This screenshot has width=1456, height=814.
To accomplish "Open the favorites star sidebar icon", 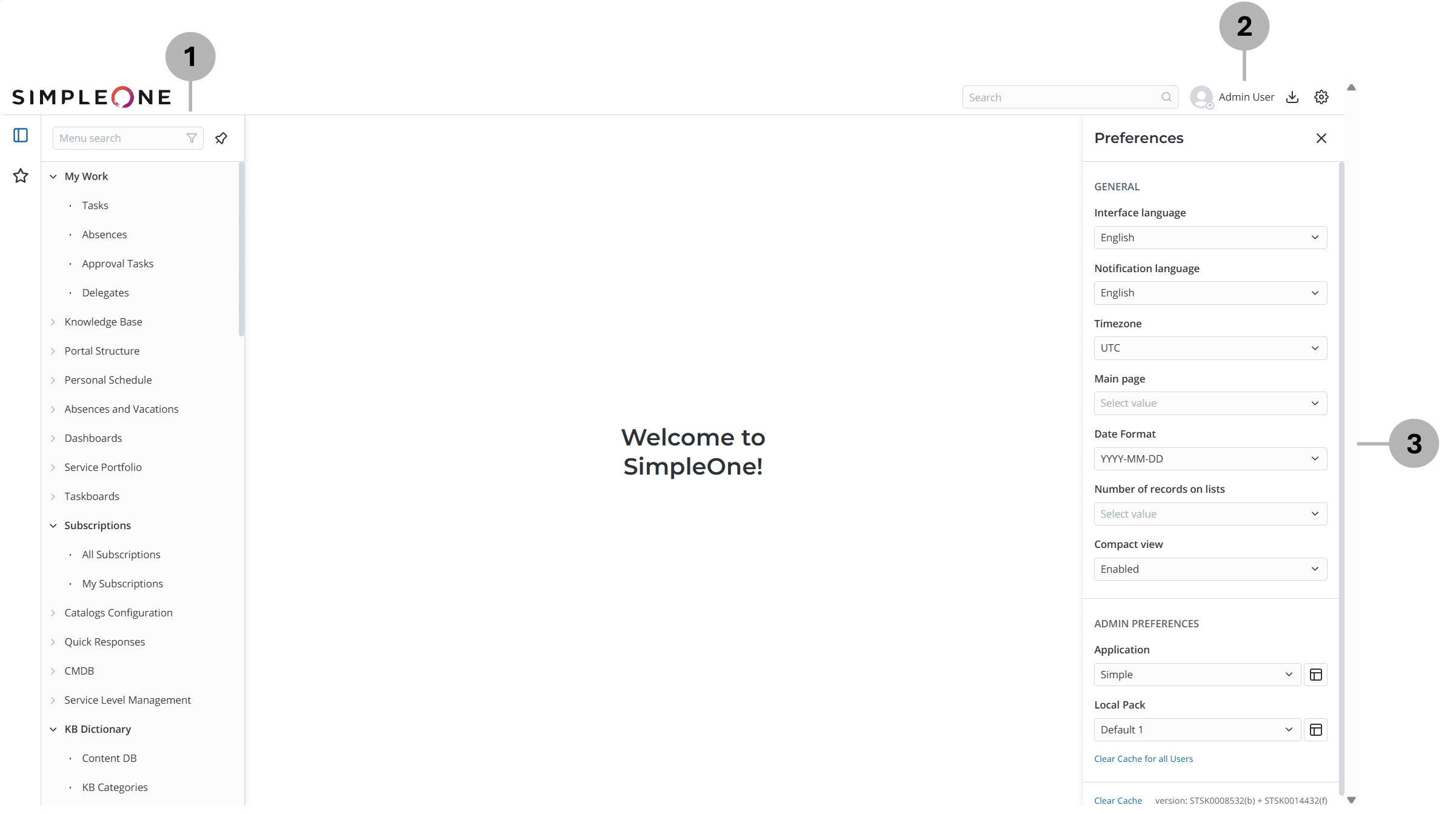I will point(21,176).
